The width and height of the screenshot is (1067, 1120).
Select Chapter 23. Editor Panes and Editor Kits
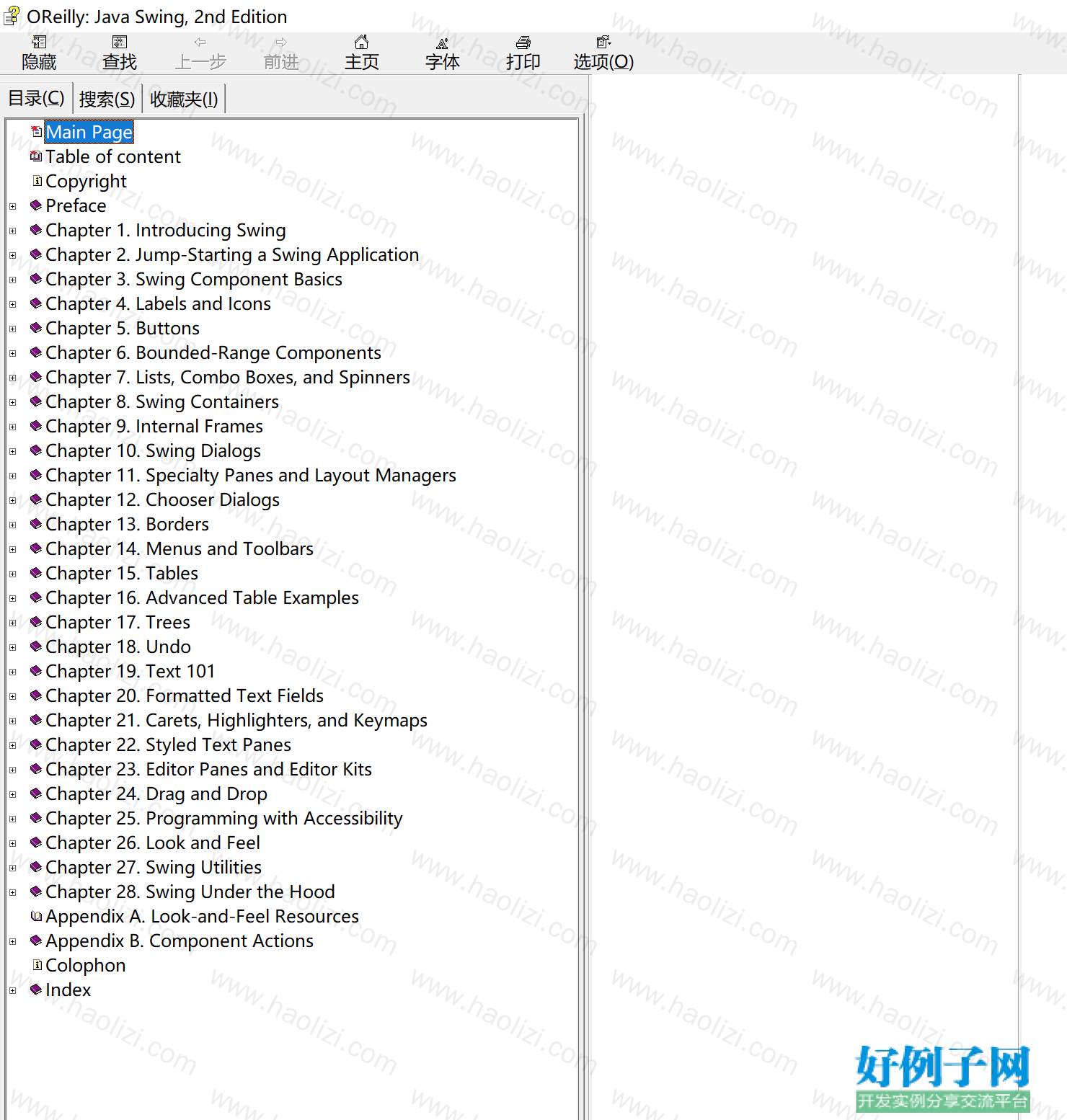click(208, 769)
